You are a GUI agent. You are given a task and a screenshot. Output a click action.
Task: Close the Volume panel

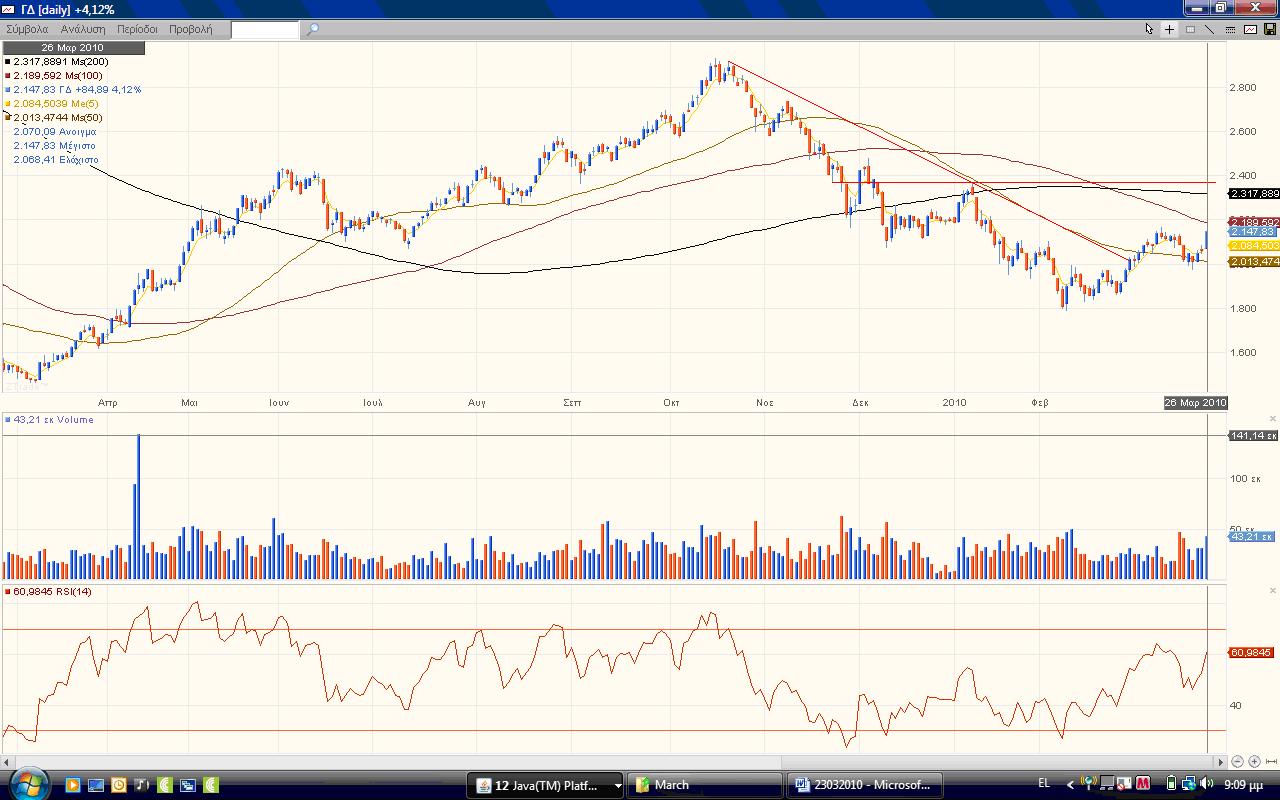click(1273, 419)
